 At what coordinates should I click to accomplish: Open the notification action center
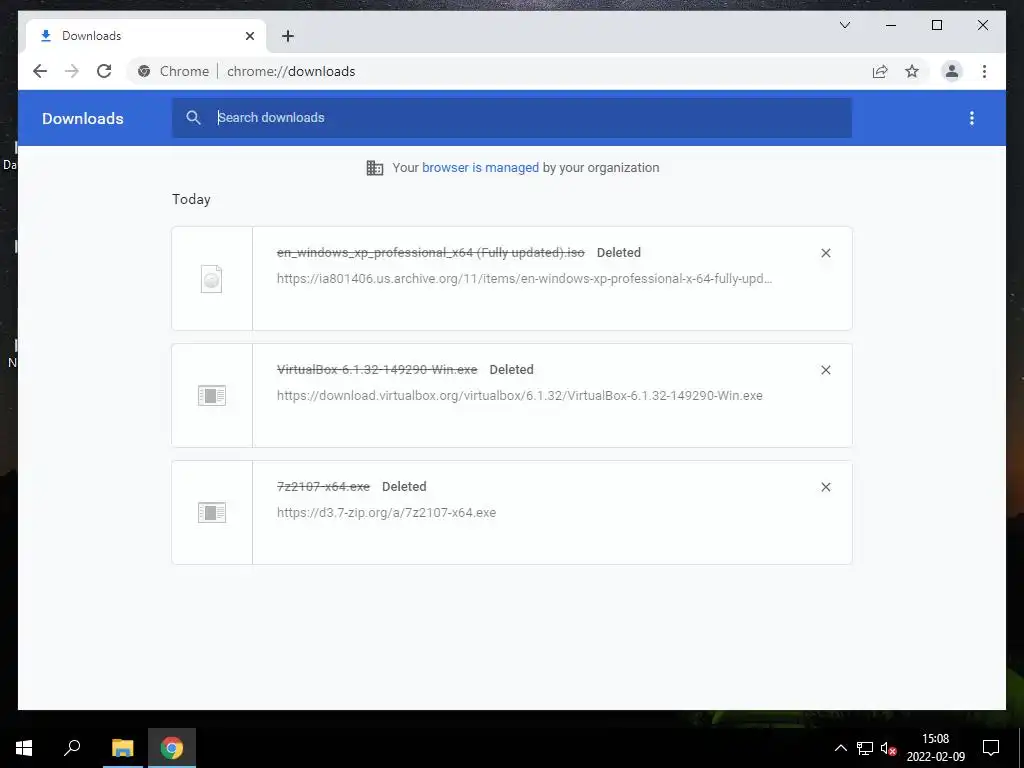[x=991, y=748]
